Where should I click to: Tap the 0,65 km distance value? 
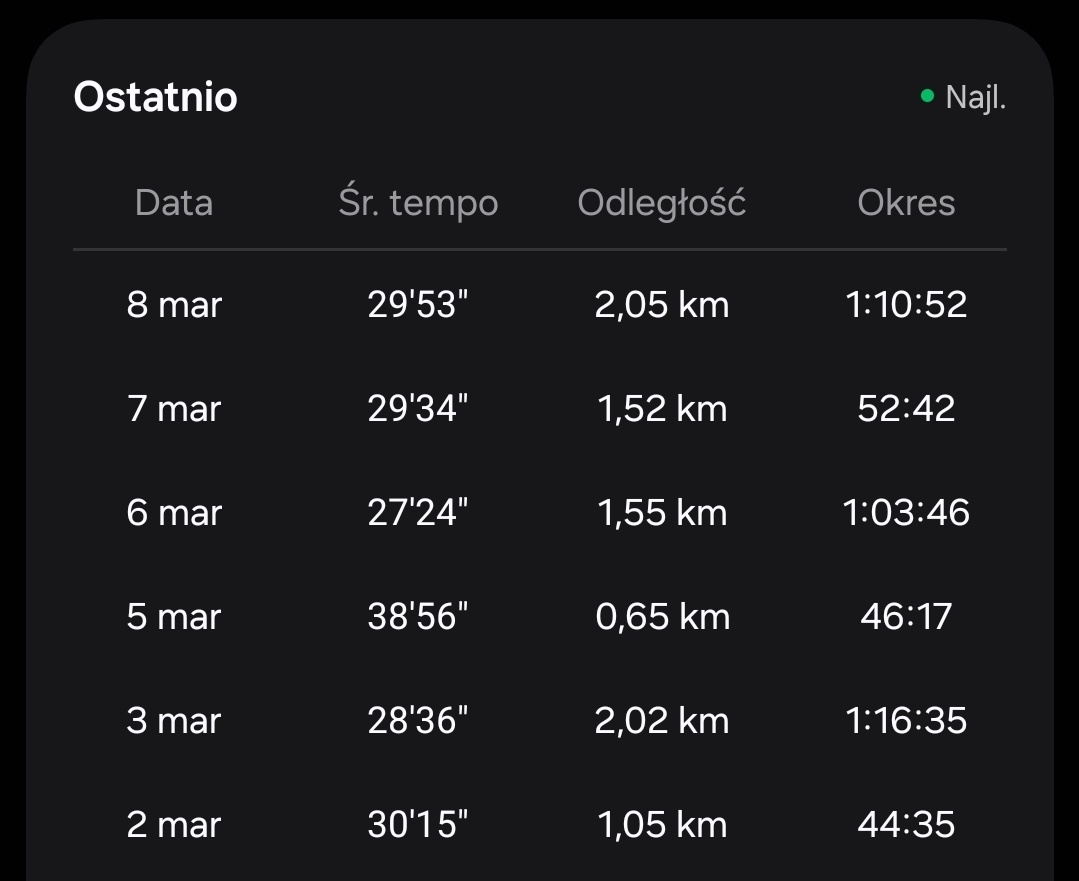point(662,616)
